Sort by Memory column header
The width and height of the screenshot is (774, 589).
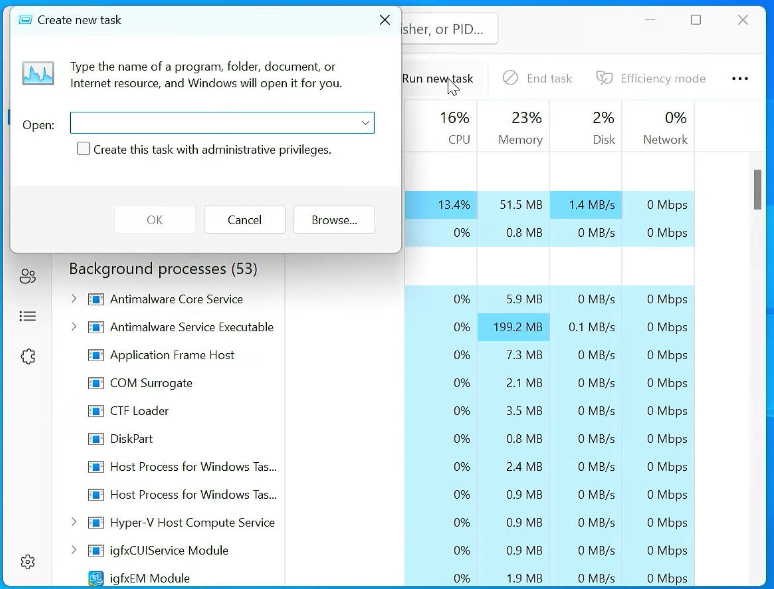click(513, 126)
